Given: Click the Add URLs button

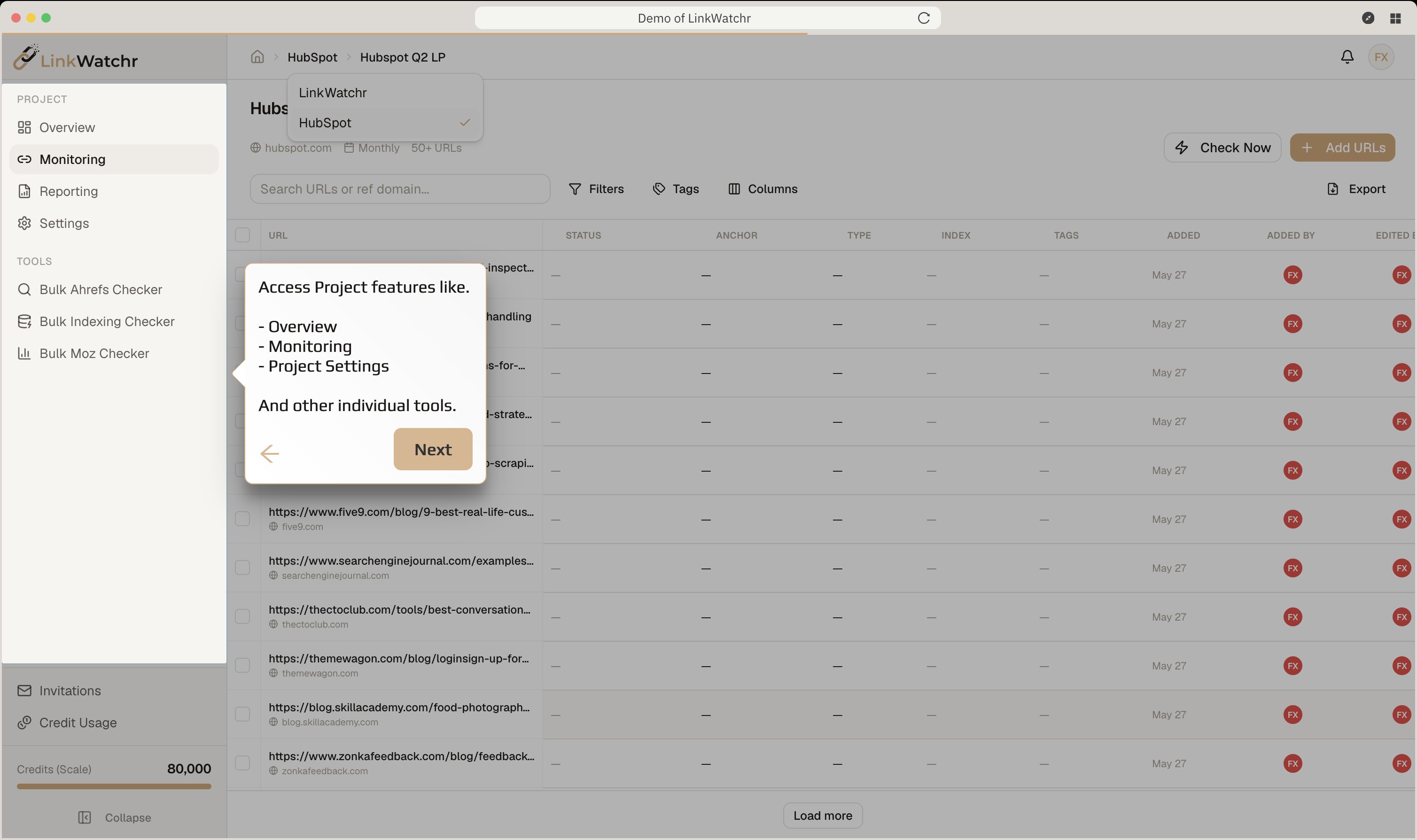Looking at the screenshot, I should pos(1342,148).
